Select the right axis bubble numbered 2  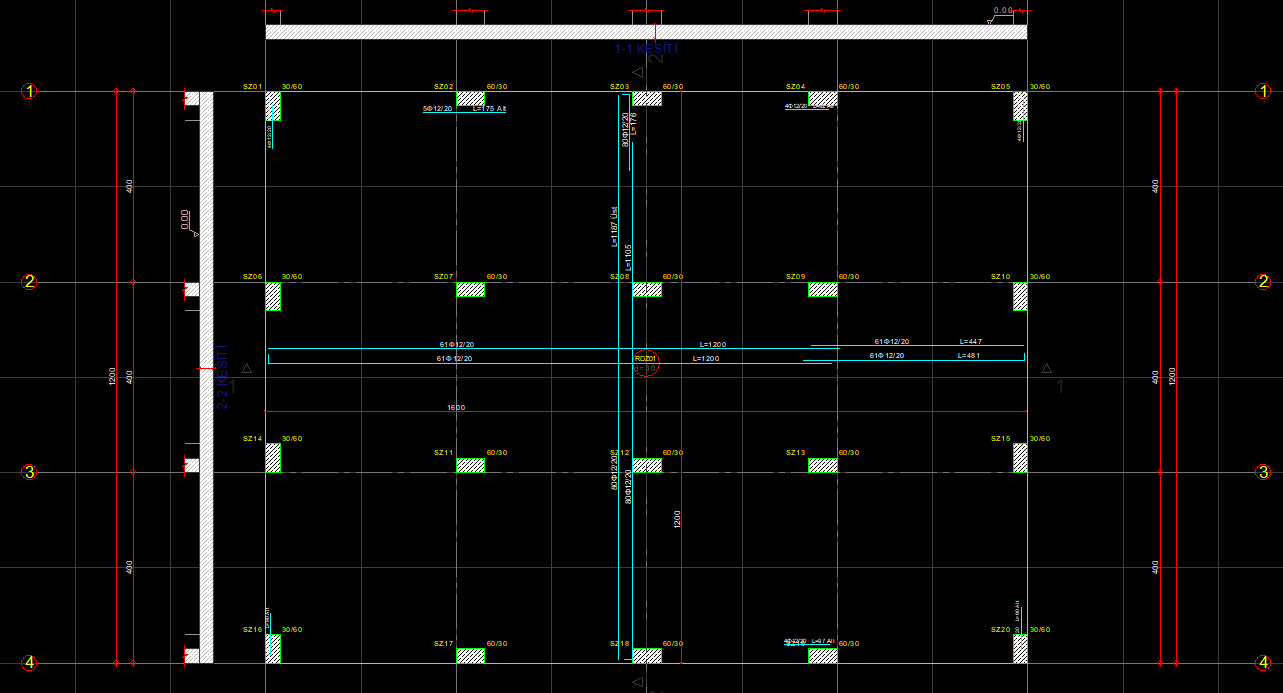(1264, 282)
